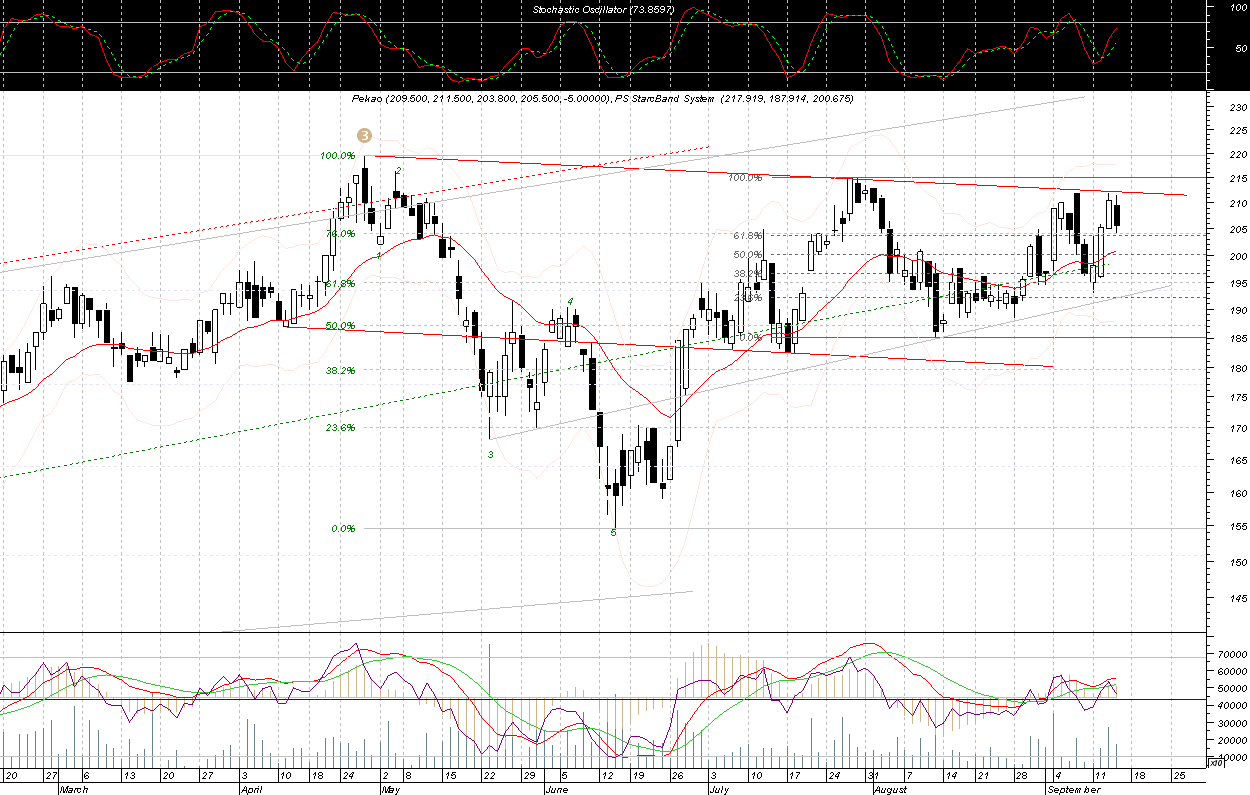Select the August month label

tap(888, 789)
